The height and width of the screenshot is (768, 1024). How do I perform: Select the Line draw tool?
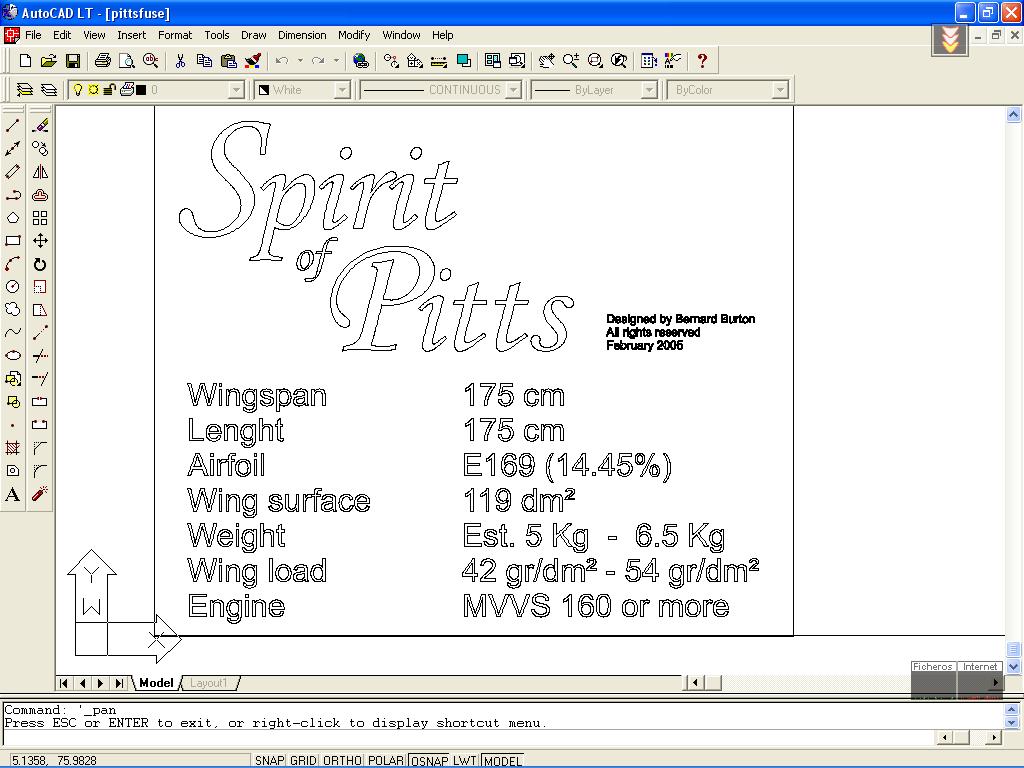[x=13, y=126]
